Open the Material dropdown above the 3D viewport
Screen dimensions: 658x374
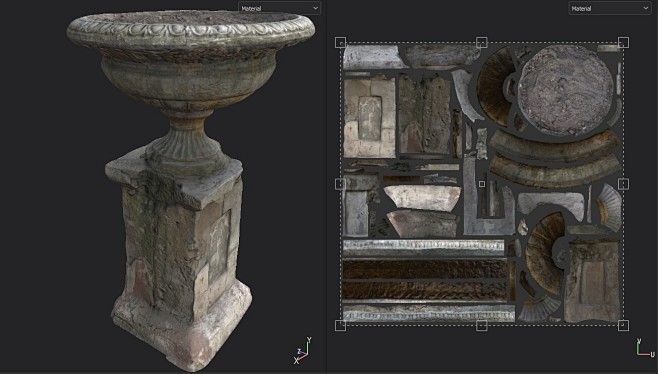tap(279, 8)
